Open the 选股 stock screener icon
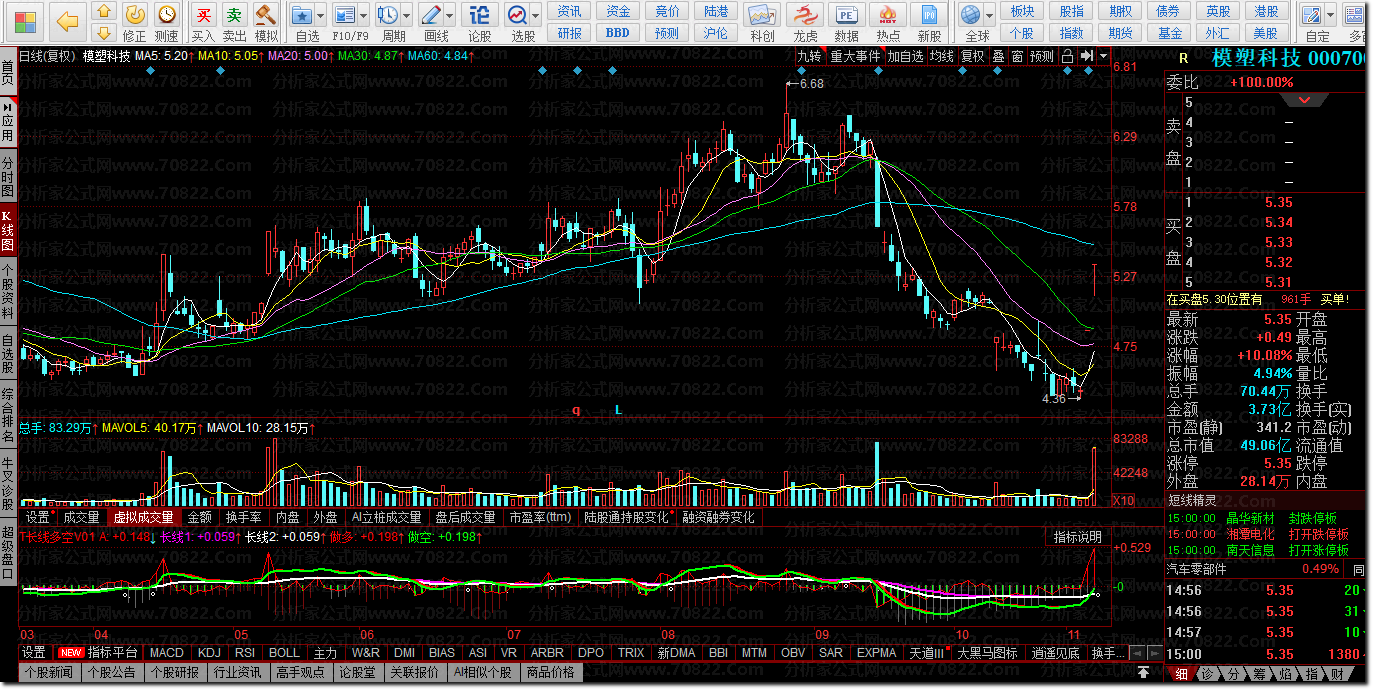1374x690 pixels. [x=517, y=14]
